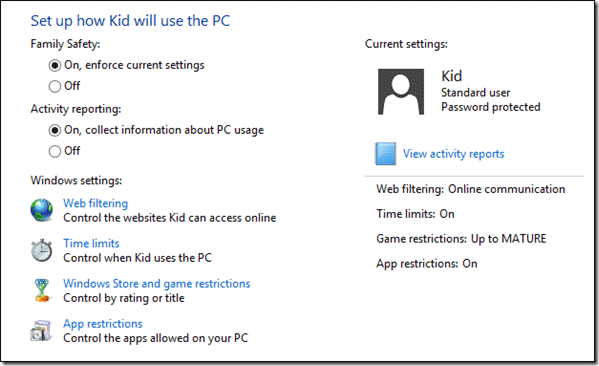
Task: Click the blue activity reports notebook icon
Action: pyautogui.click(x=385, y=154)
